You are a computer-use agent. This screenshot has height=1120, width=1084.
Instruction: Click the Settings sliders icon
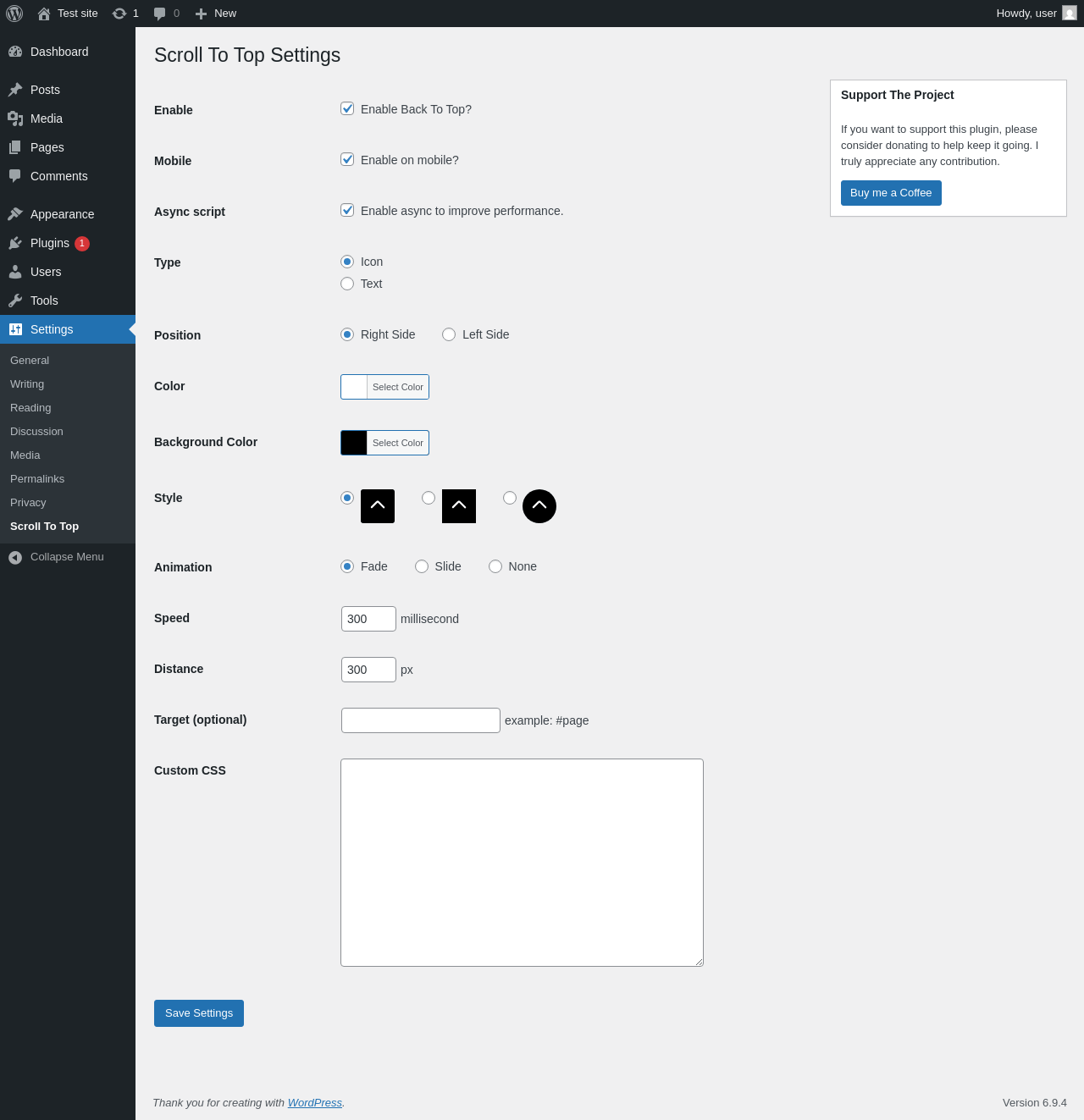click(x=15, y=329)
